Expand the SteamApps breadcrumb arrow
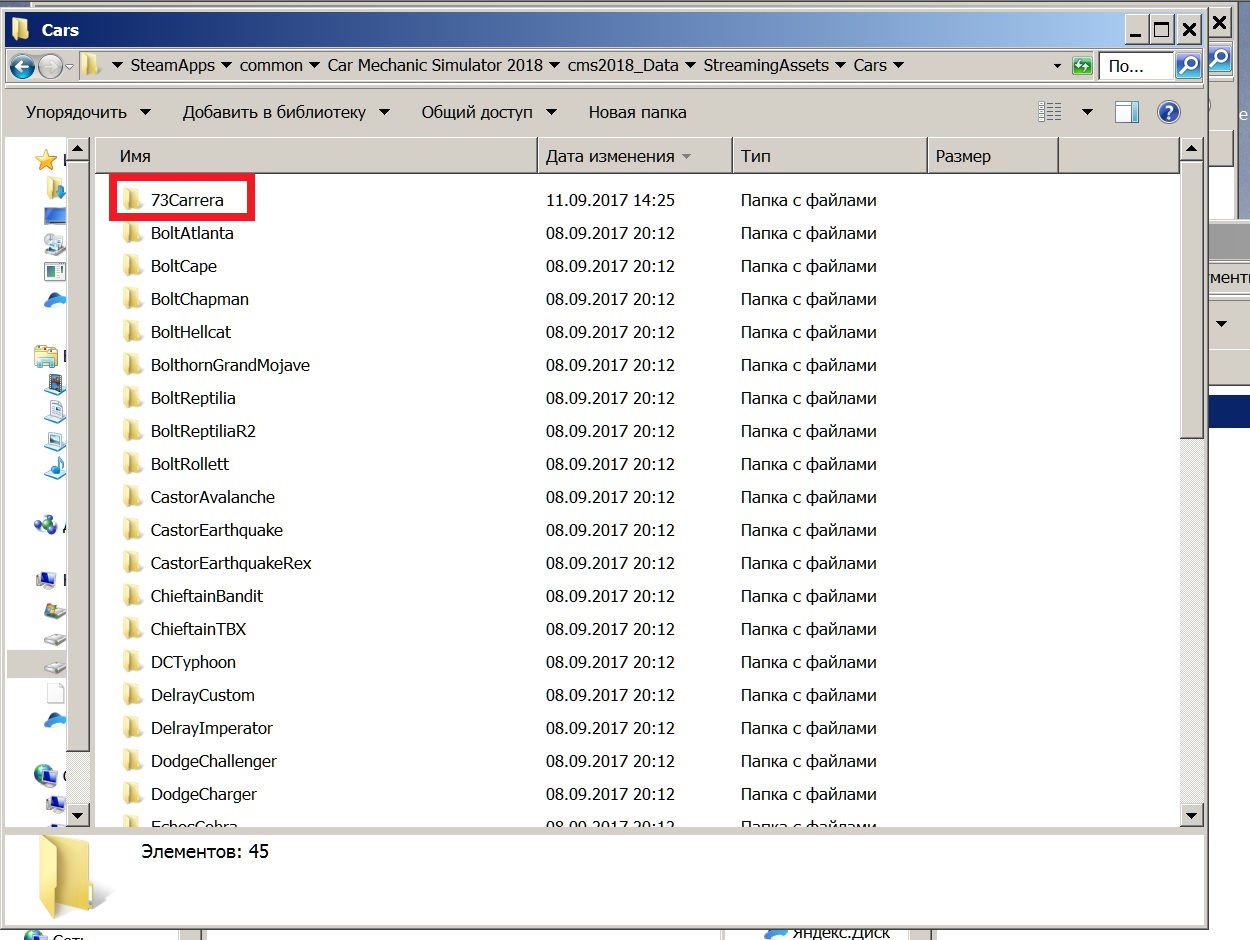Screen dimensions: 1250x940 (225, 66)
